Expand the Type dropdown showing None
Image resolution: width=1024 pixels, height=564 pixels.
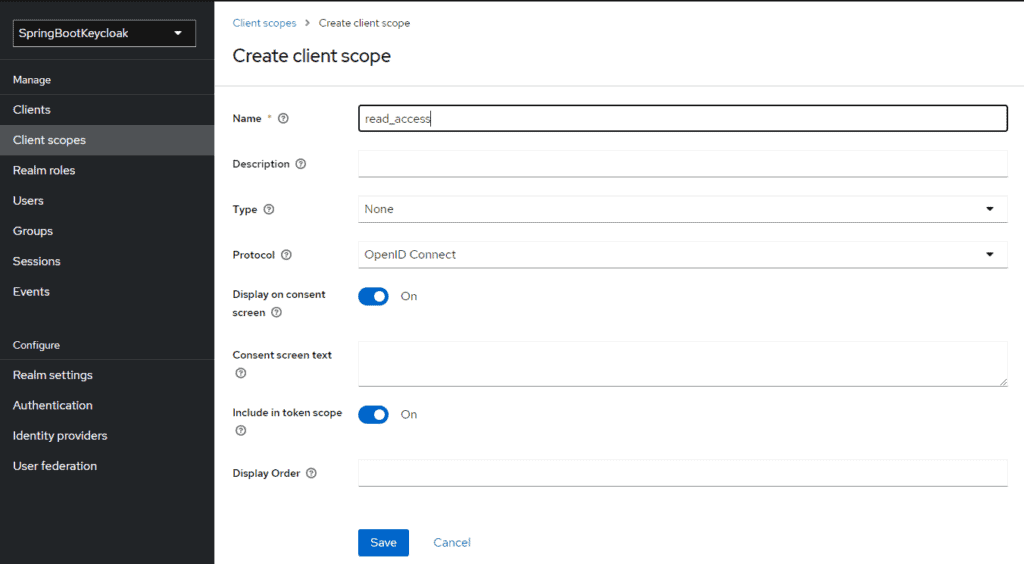[682, 209]
